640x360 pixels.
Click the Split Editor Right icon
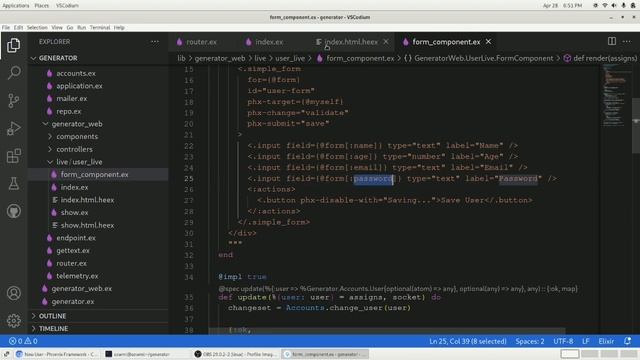[x=611, y=41]
